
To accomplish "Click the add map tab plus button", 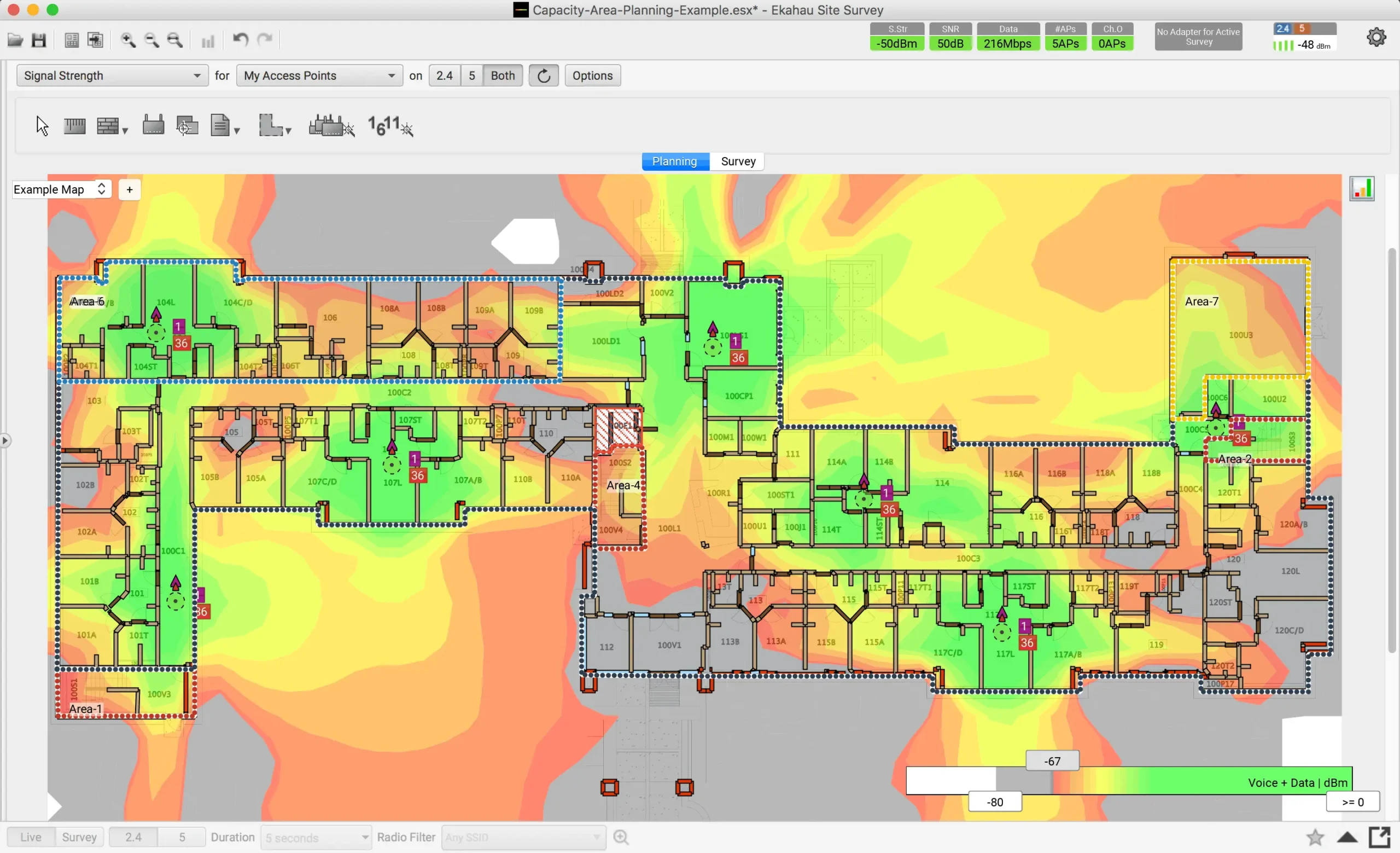I will (x=128, y=189).
